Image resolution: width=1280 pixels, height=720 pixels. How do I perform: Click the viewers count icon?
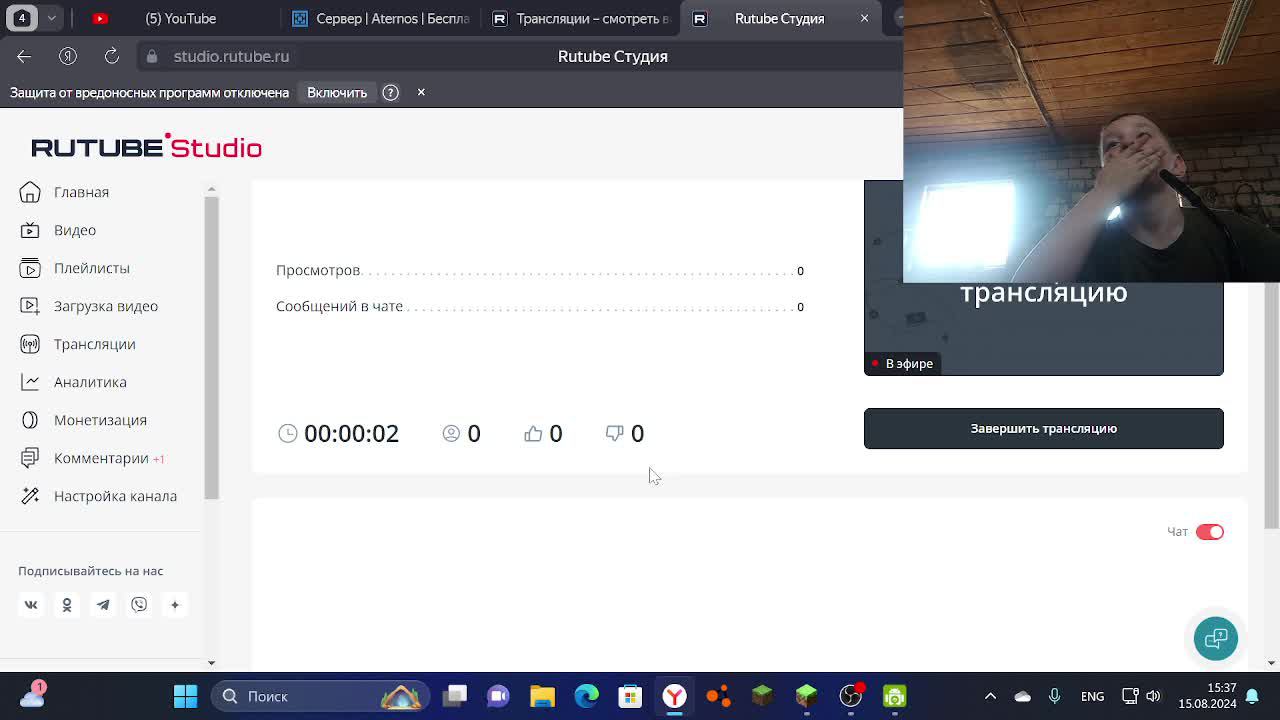451,433
